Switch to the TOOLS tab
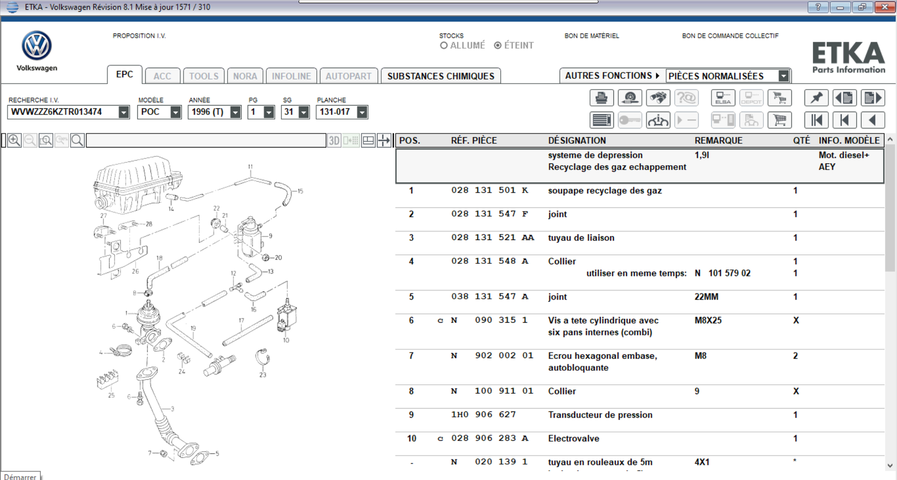The image size is (897, 480). [204, 76]
